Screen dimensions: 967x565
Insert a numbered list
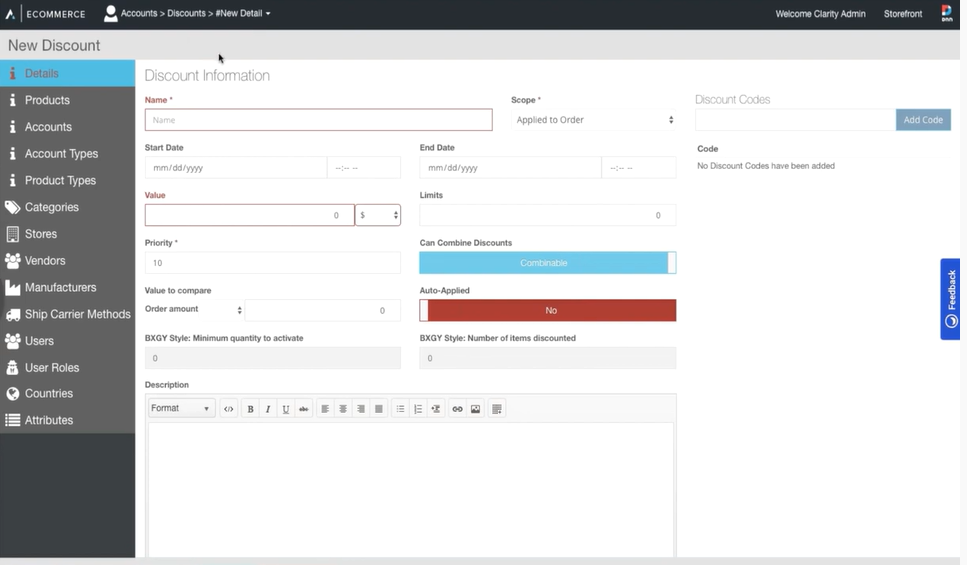[418, 409]
